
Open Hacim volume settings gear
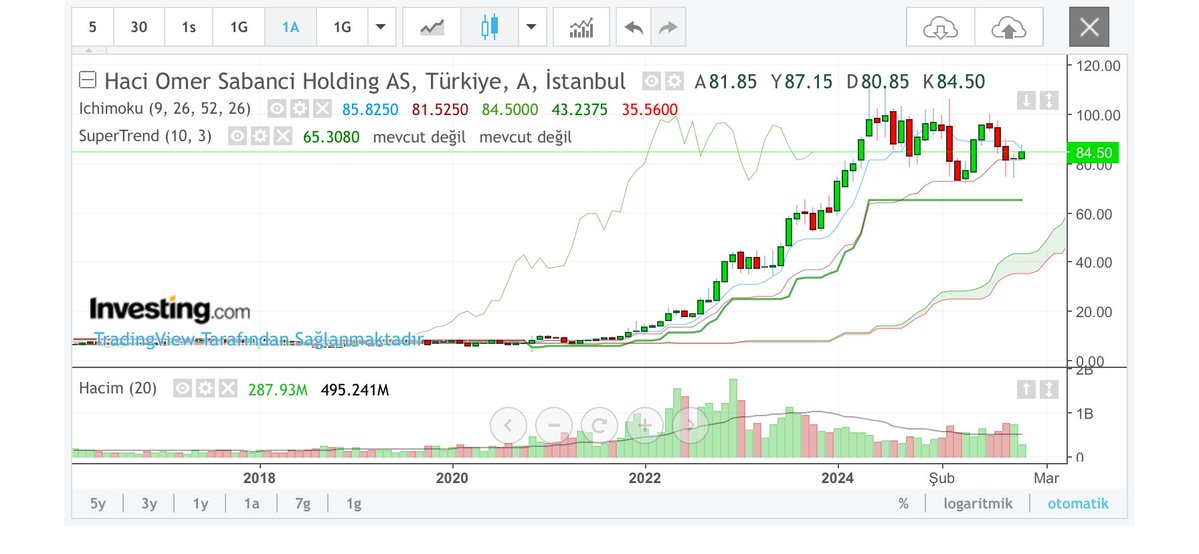tap(205, 389)
